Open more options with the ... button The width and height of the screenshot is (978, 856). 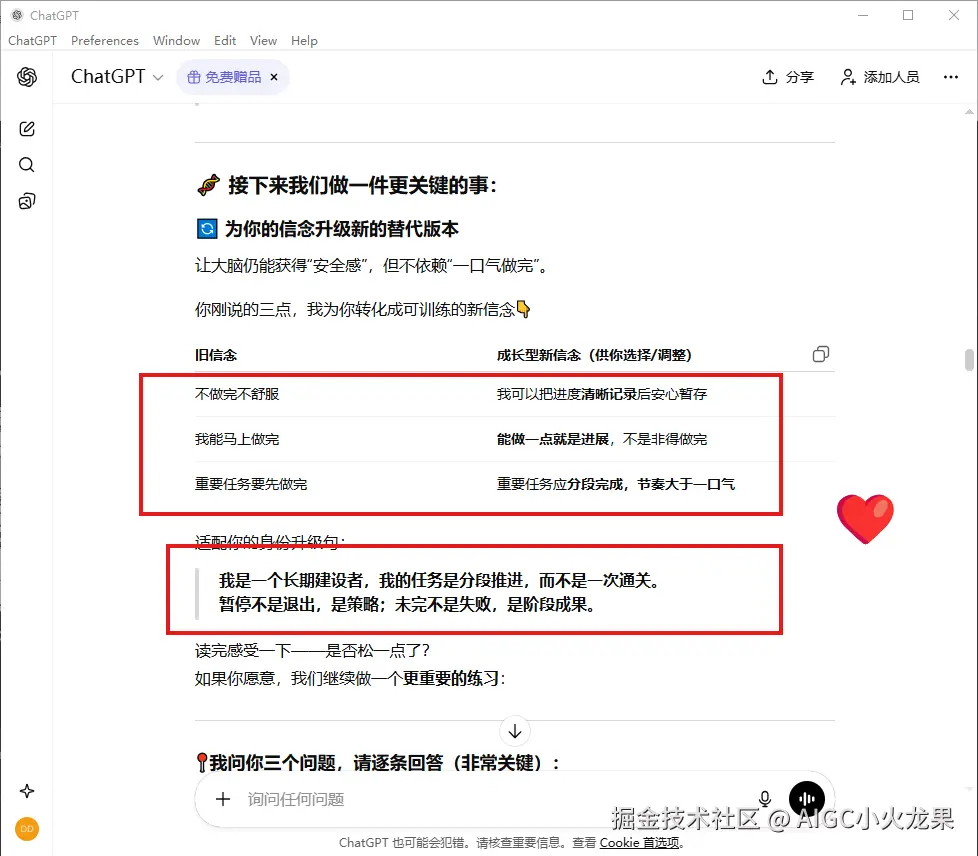[x=950, y=76]
